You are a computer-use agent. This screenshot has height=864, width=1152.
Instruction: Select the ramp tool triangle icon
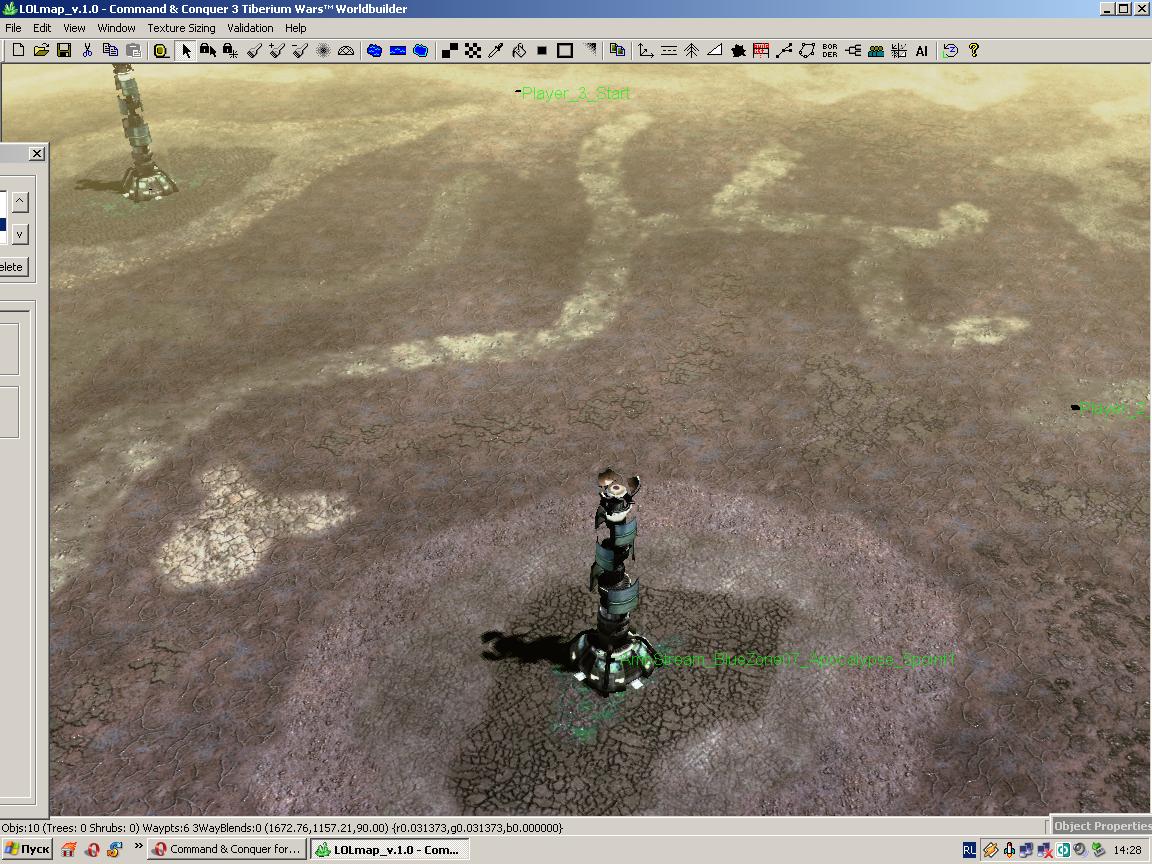(x=714, y=51)
